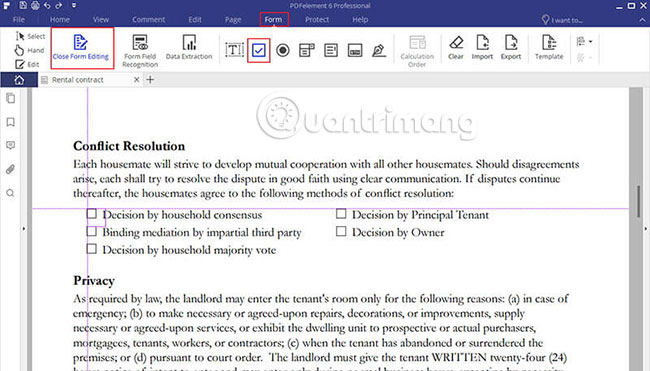Close the Rental contract tab
The height and width of the screenshot is (371, 650).
click(136, 80)
